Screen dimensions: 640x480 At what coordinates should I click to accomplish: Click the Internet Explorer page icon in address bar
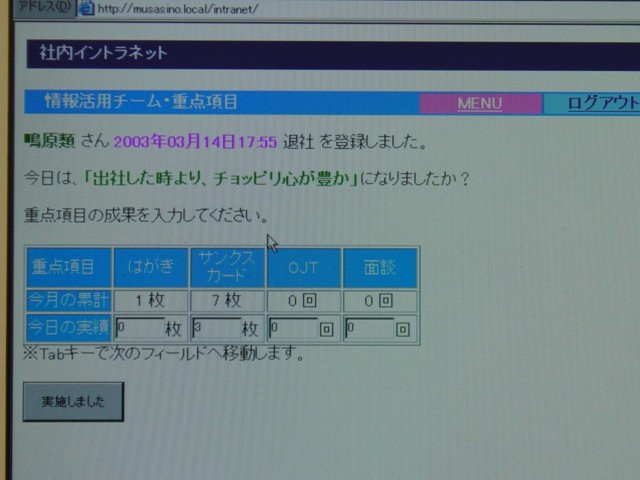click(x=86, y=8)
